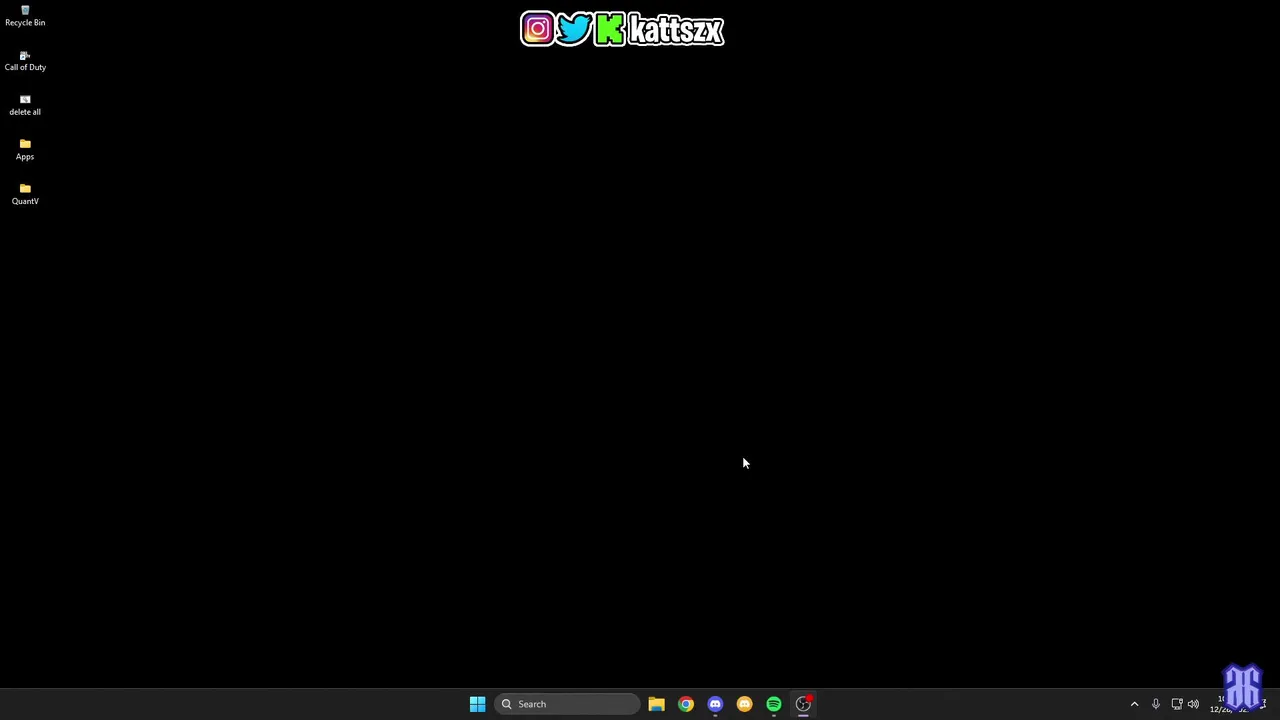Open Discord from the taskbar
This screenshot has width=1280, height=720.
point(715,704)
